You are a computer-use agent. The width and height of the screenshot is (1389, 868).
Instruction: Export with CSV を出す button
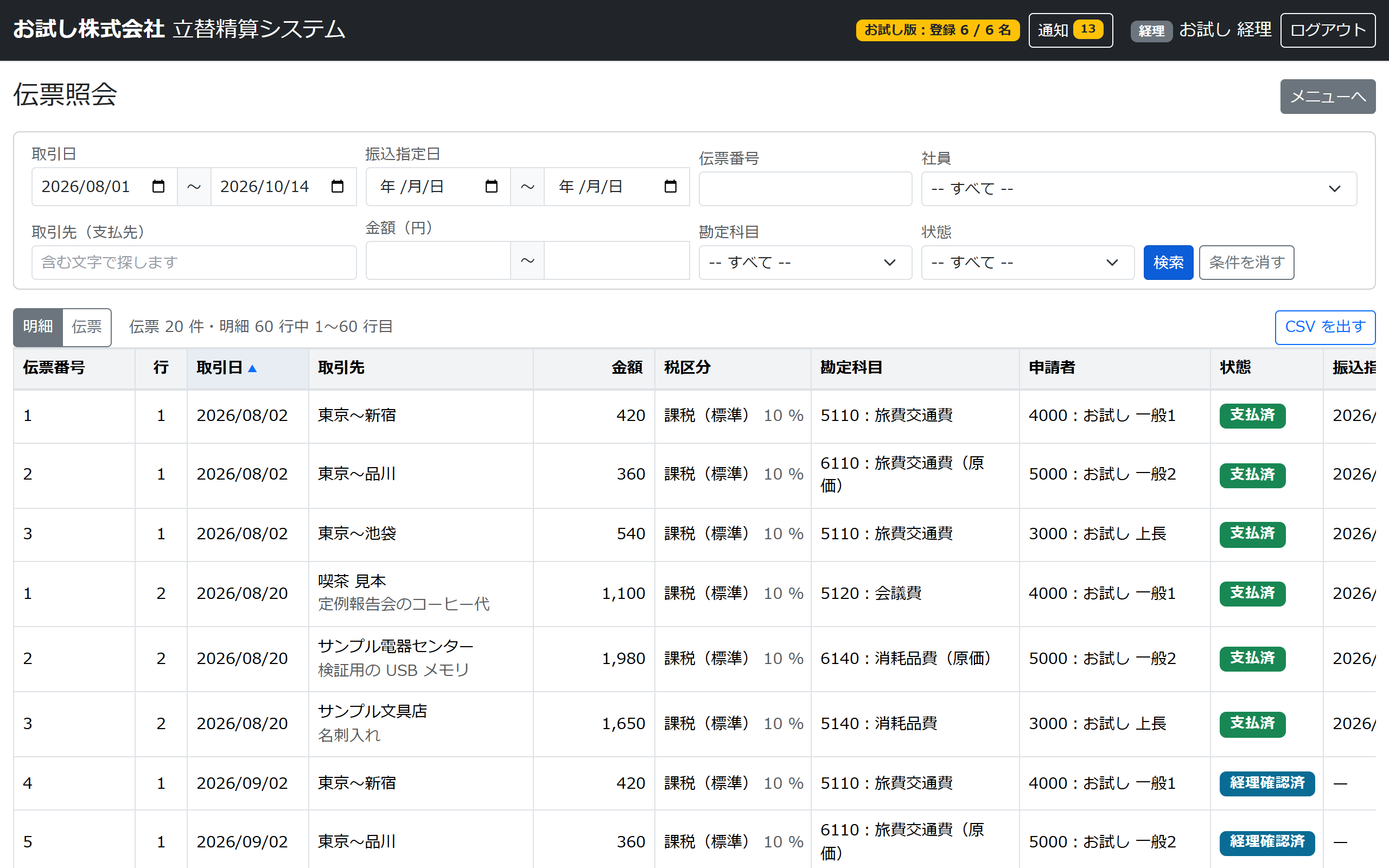1325,327
